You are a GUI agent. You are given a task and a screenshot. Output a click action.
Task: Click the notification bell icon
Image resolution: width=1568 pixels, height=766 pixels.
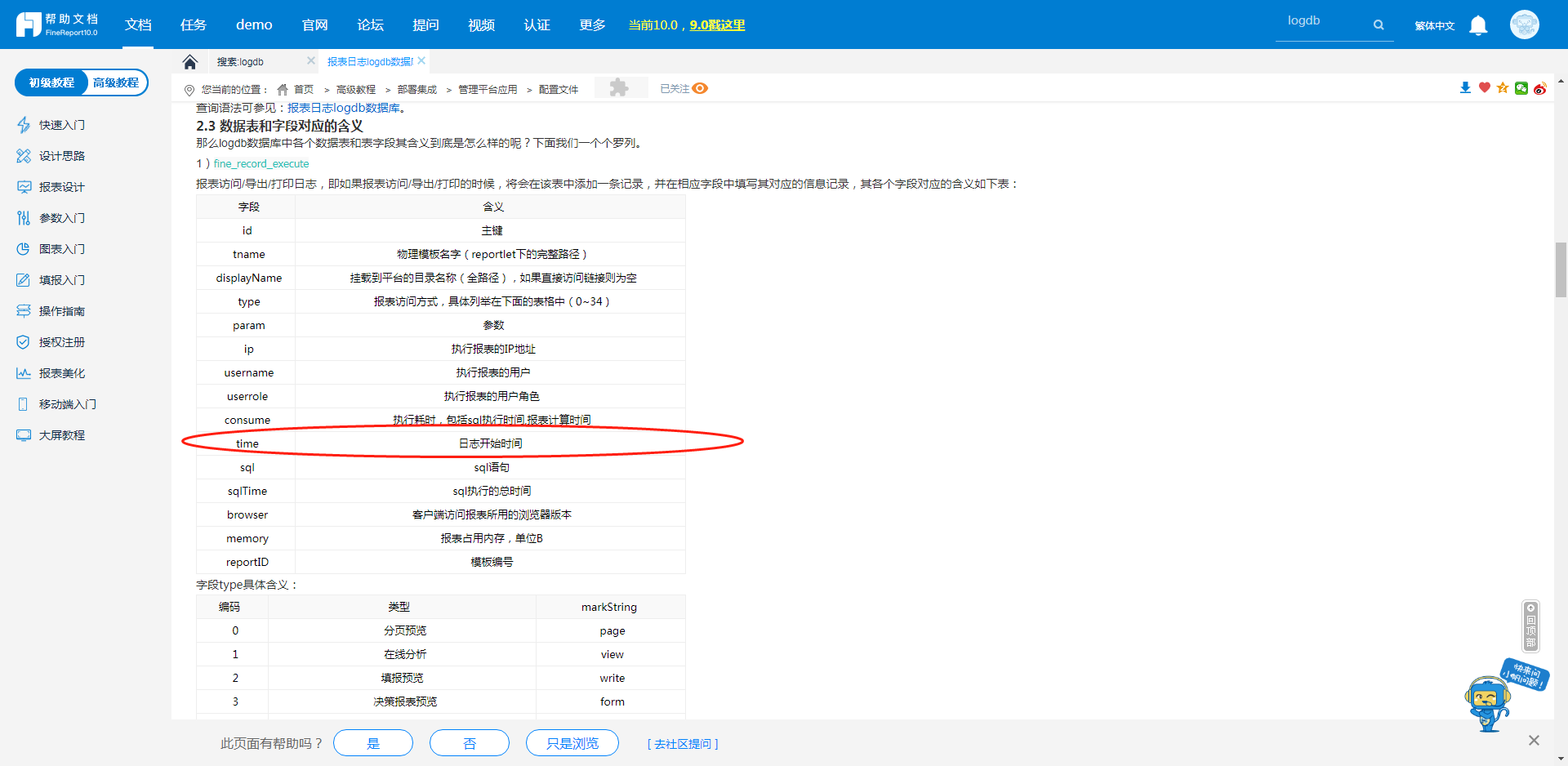[x=1477, y=25]
